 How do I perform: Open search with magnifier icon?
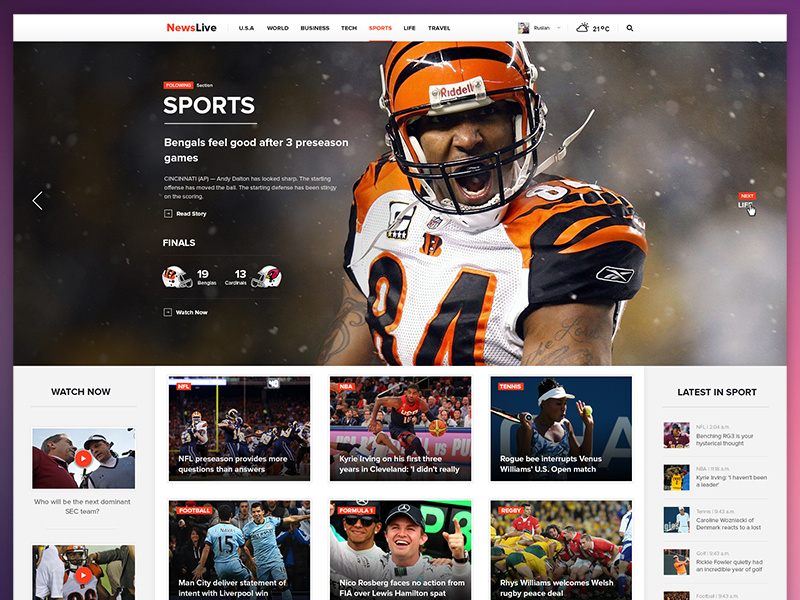[630, 28]
